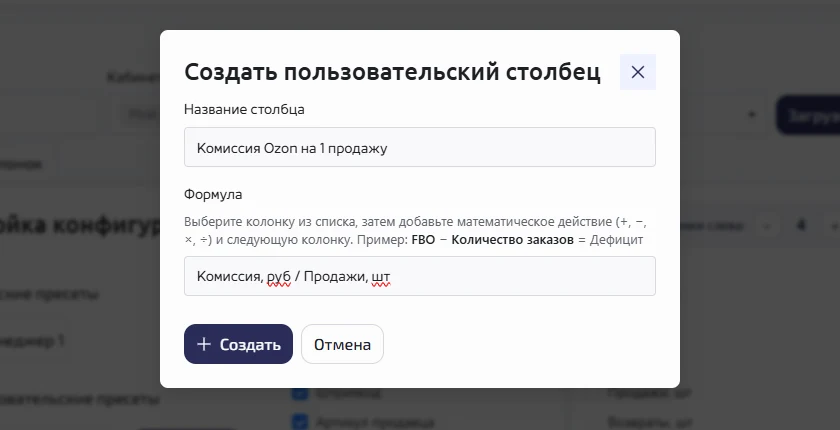Cancel with the Отмена button
The width and height of the screenshot is (840, 430).
342,344
